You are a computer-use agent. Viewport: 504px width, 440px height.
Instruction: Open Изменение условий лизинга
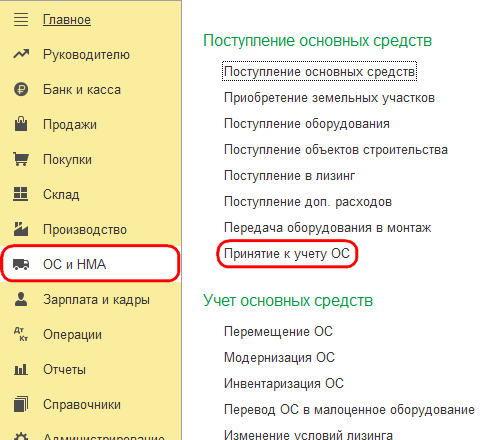[x=308, y=435]
